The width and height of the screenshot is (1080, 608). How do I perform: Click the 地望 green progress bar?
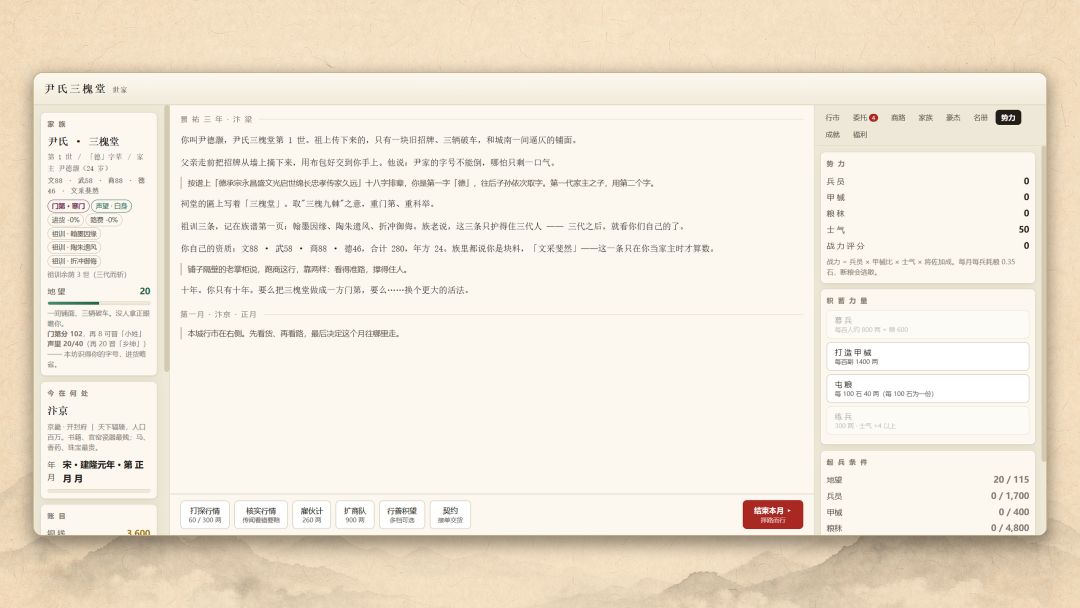coord(98,303)
